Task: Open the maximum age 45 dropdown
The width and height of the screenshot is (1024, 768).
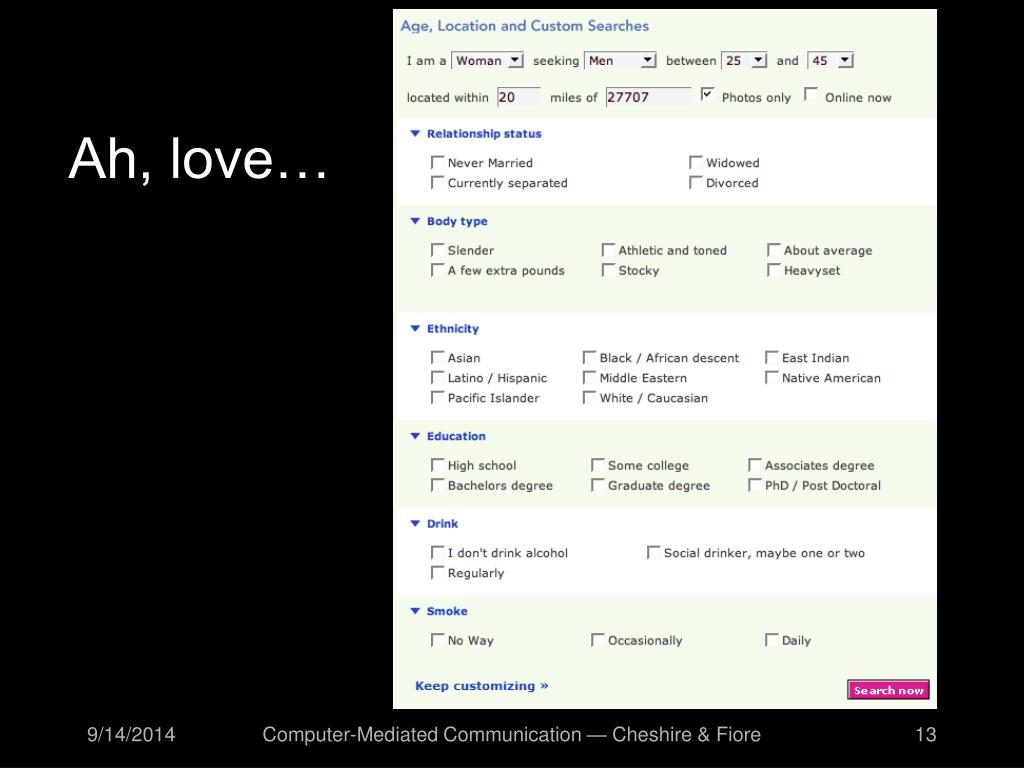Action: [x=830, y=61]
